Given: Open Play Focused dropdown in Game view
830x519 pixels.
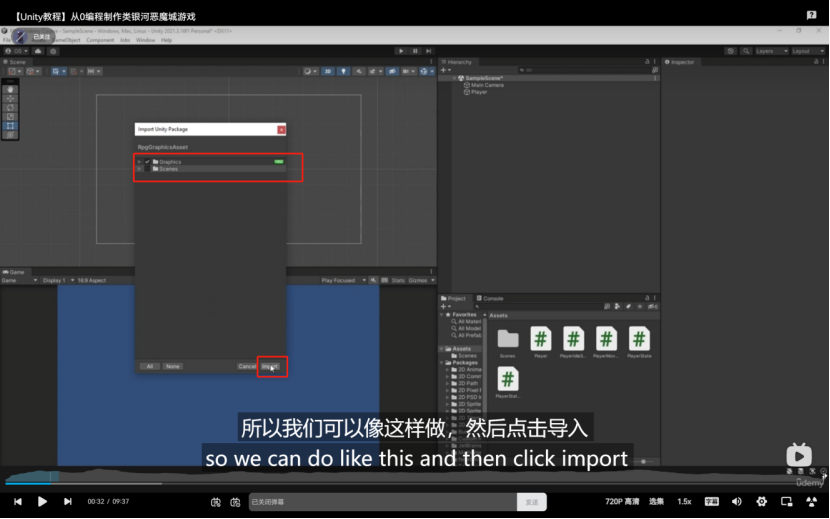Looking at the screenshot, I should tap(343, 280).
